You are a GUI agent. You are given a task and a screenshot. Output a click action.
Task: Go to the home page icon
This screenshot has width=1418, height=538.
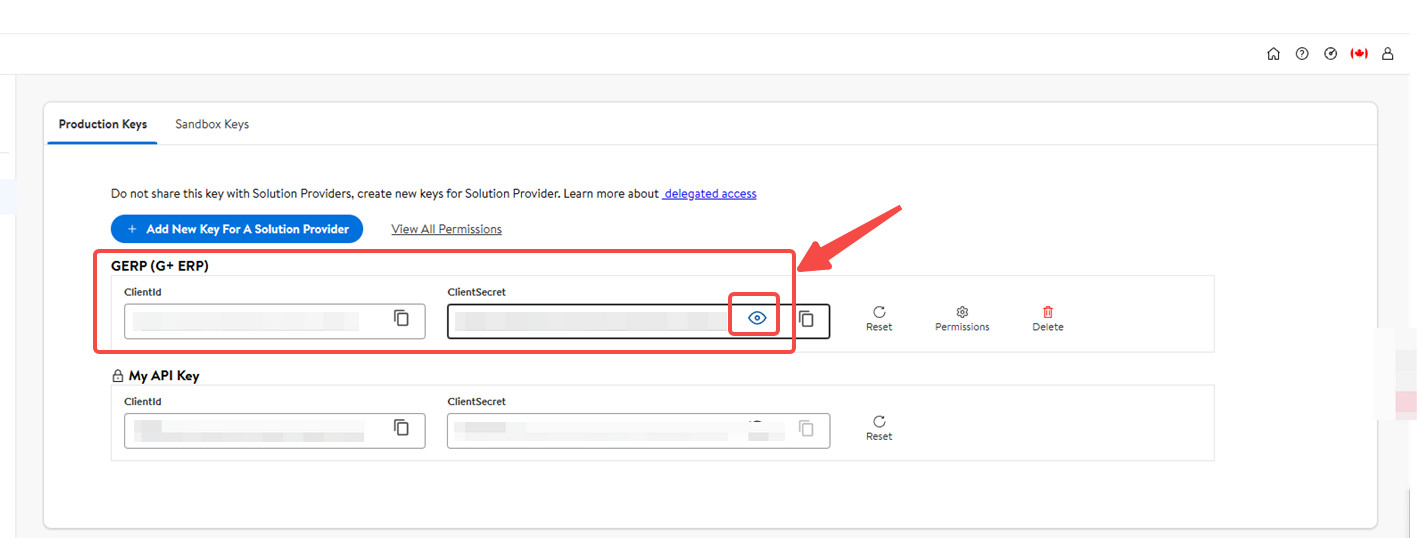pyautogui.click(x=1273, y=54)
